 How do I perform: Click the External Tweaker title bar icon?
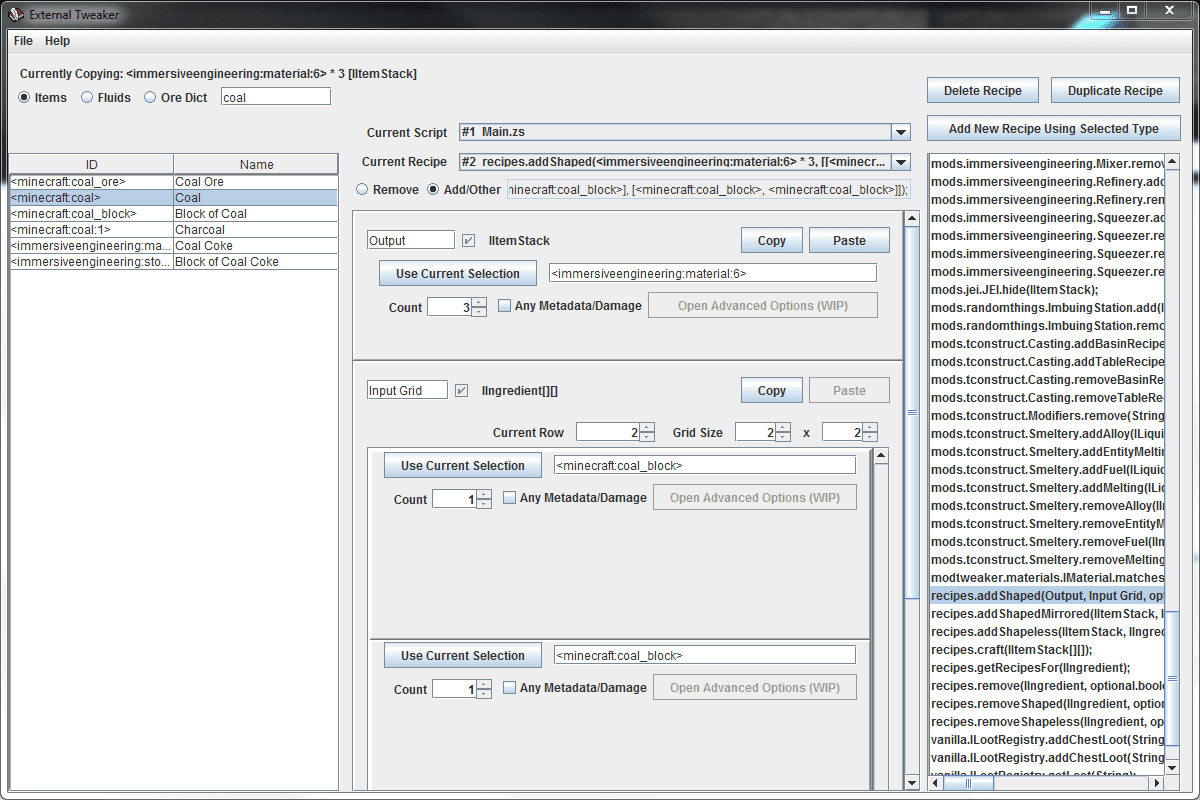[x=17, y=13]
